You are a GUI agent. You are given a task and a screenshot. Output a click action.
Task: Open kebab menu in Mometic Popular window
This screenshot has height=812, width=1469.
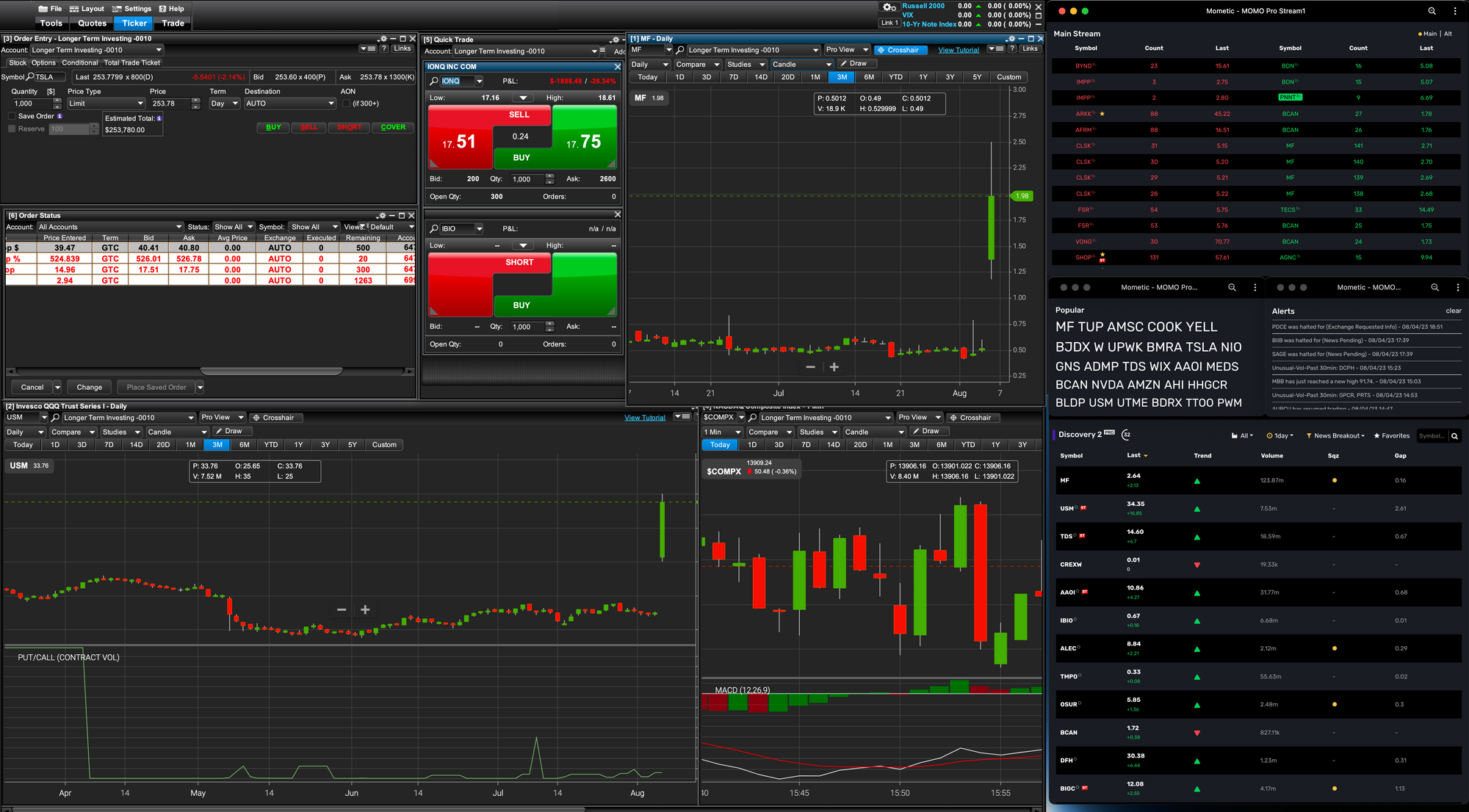(x=1255, y=288)
